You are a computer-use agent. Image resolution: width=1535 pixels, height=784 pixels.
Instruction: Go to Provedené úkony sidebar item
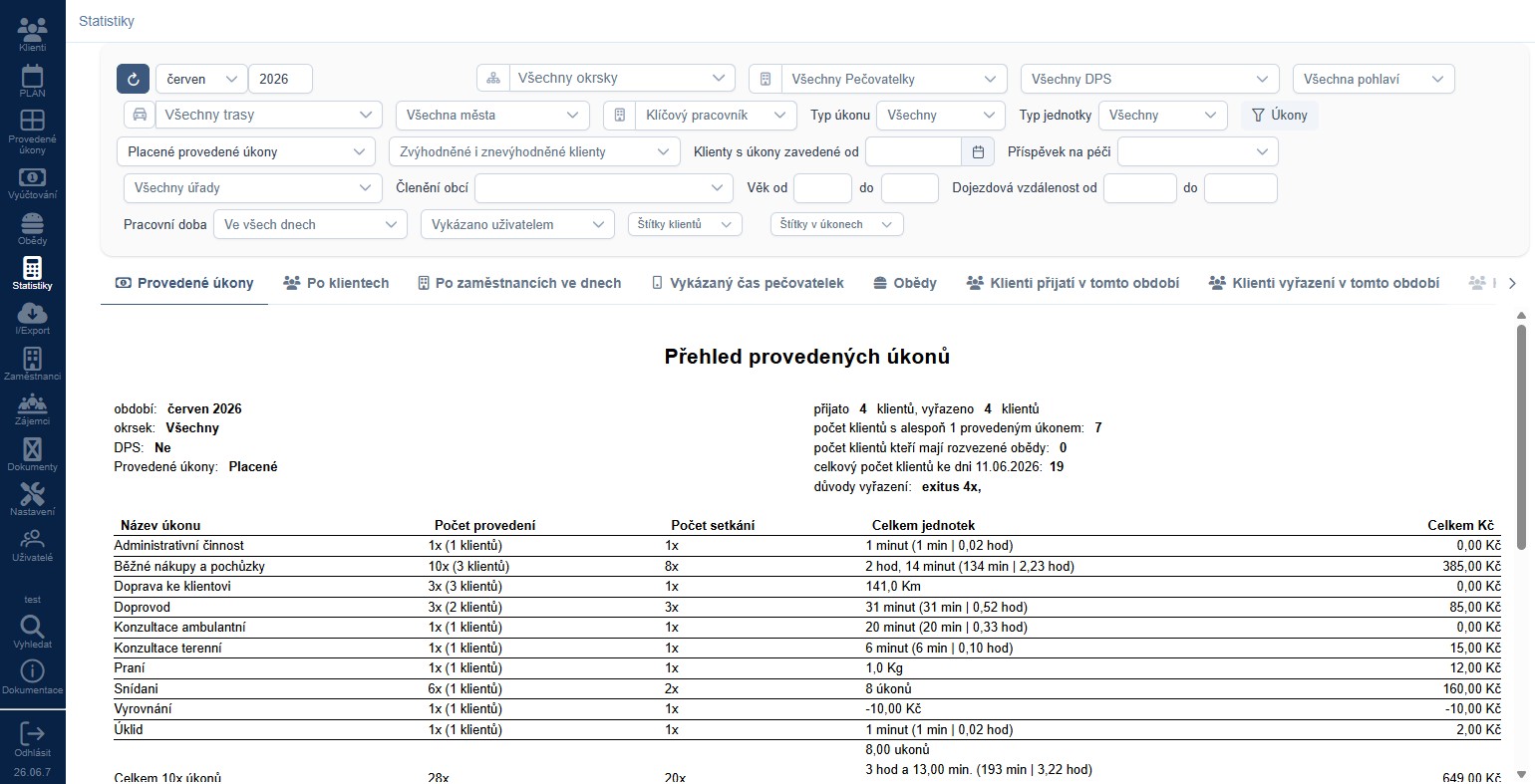32,131
